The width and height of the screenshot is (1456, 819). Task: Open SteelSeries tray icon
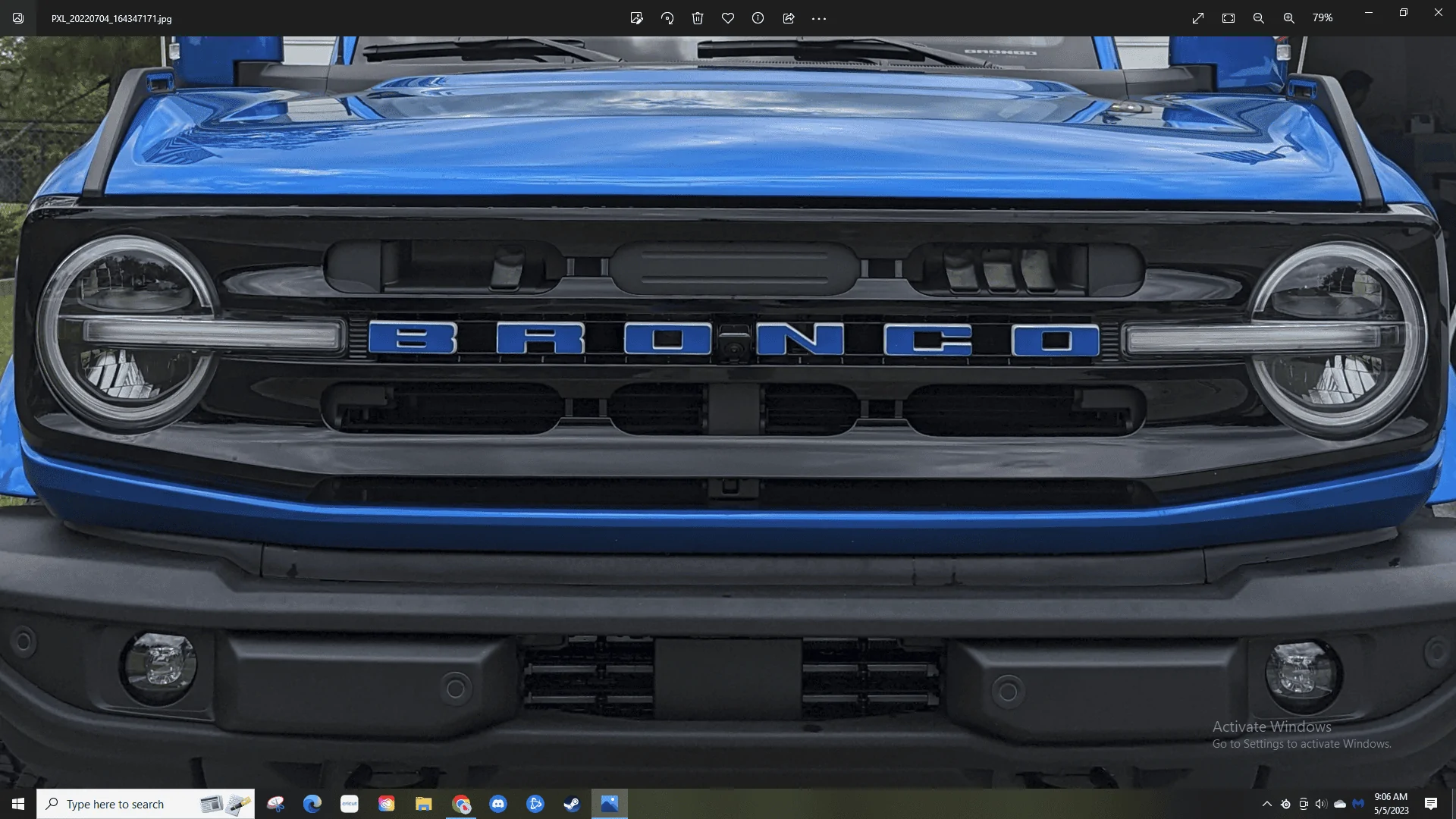click(x=1285, y=804)
